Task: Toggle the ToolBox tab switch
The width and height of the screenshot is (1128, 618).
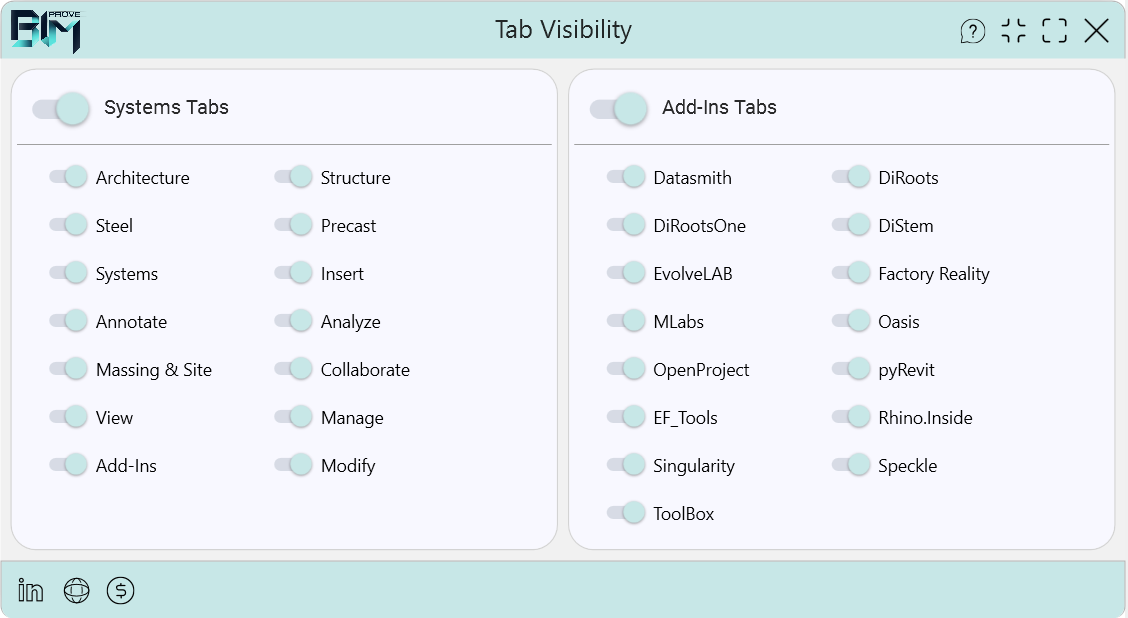Action: pyautogui.click(x=626, y=513)
